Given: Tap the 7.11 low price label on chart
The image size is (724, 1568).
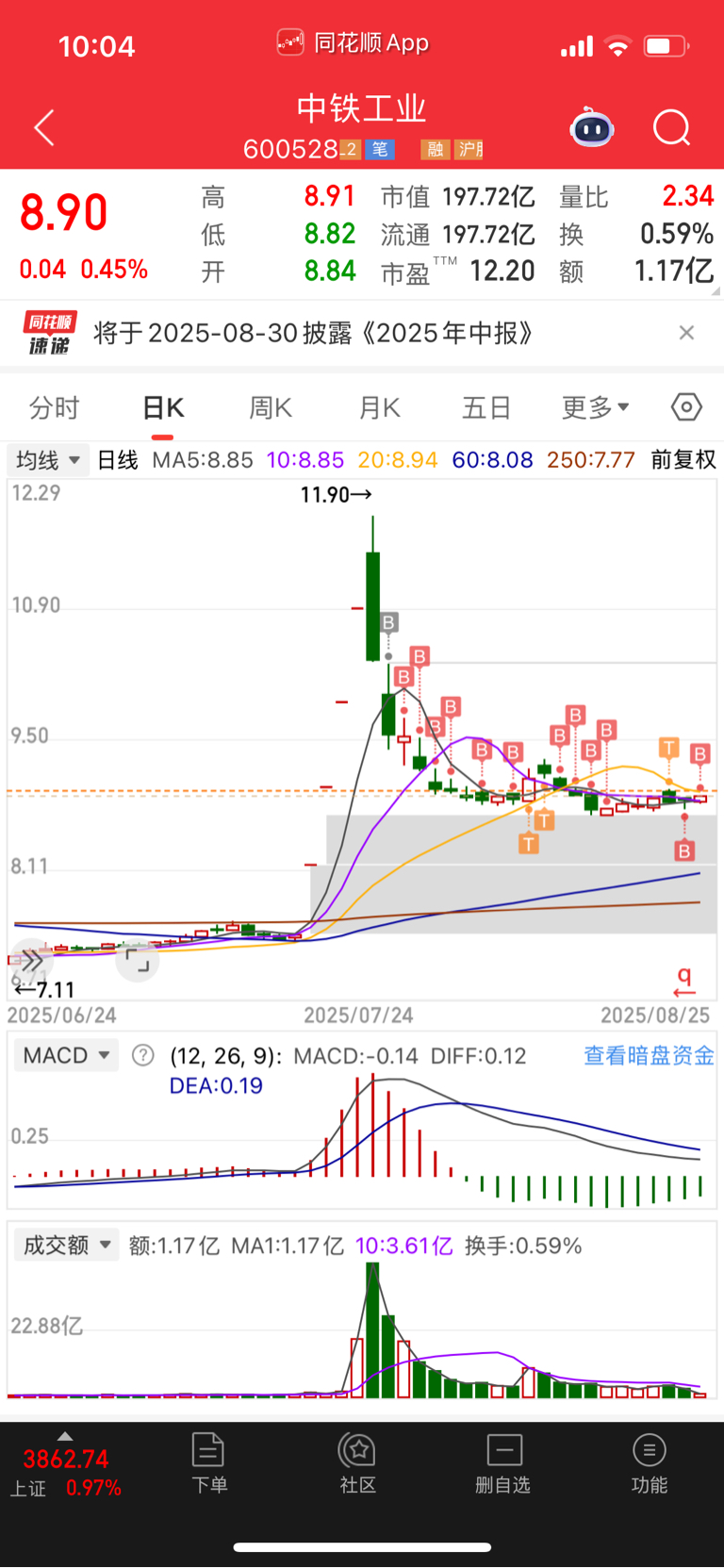Looking at the screenshot, I should click(44, 989).
